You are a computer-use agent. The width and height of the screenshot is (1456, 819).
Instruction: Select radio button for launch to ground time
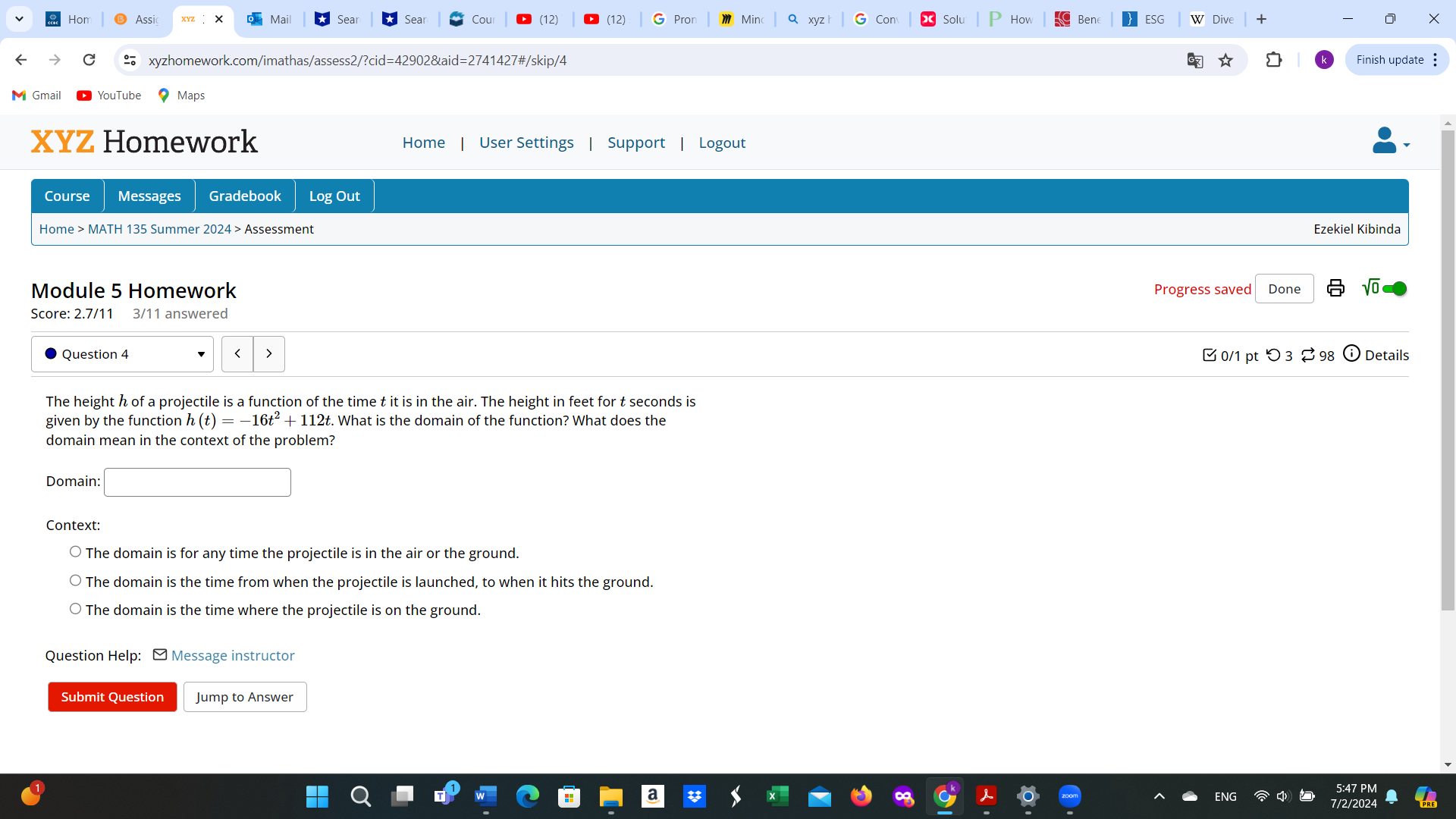click(x=75, y=581)
